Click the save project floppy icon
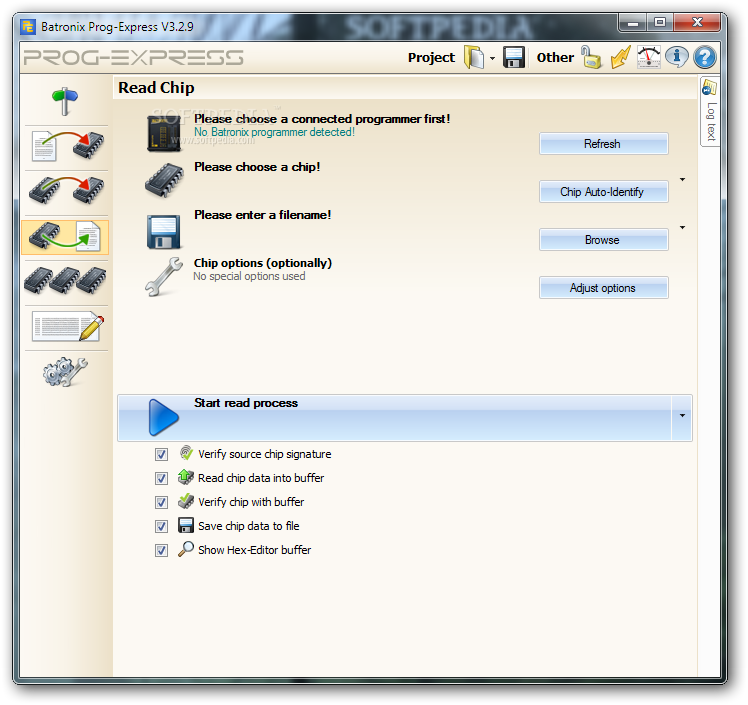The width and height of the screenshot is (748, 705). click(514, 57)
